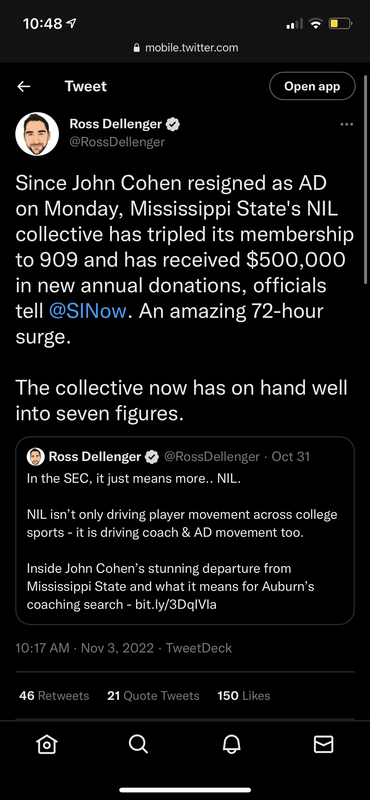Open the quoted Oct 31 tweet card
This screenshot has height=800, width=370.
tap(185, 531)
